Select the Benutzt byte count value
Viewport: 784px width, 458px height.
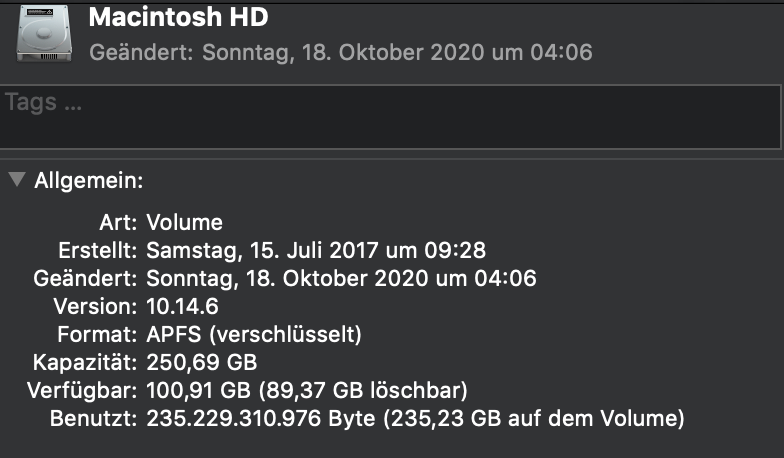click(x=260, y=417)
